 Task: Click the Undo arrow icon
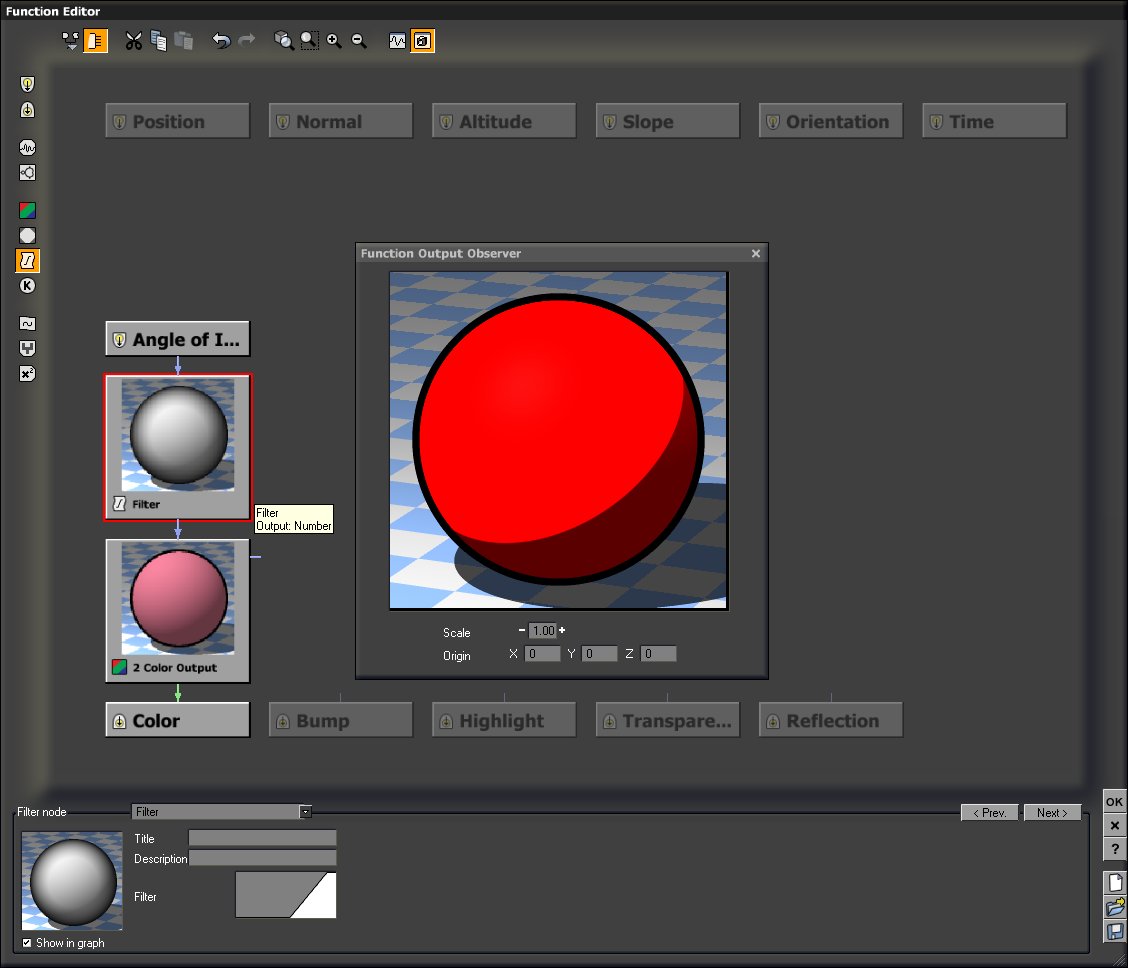click(x=221, y=41)
